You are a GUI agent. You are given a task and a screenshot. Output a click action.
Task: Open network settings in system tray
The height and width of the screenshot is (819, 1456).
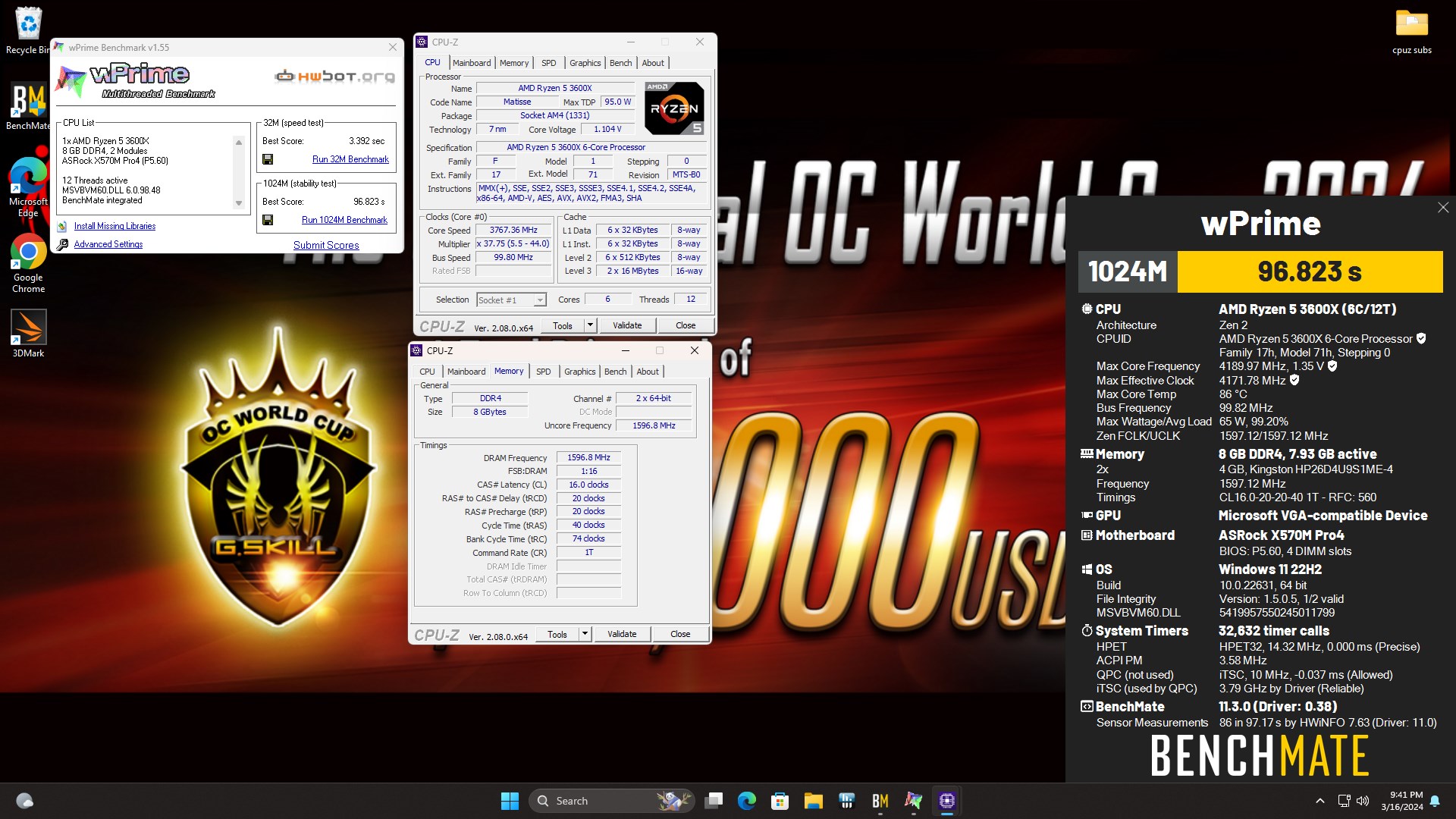coord(1344,801)
